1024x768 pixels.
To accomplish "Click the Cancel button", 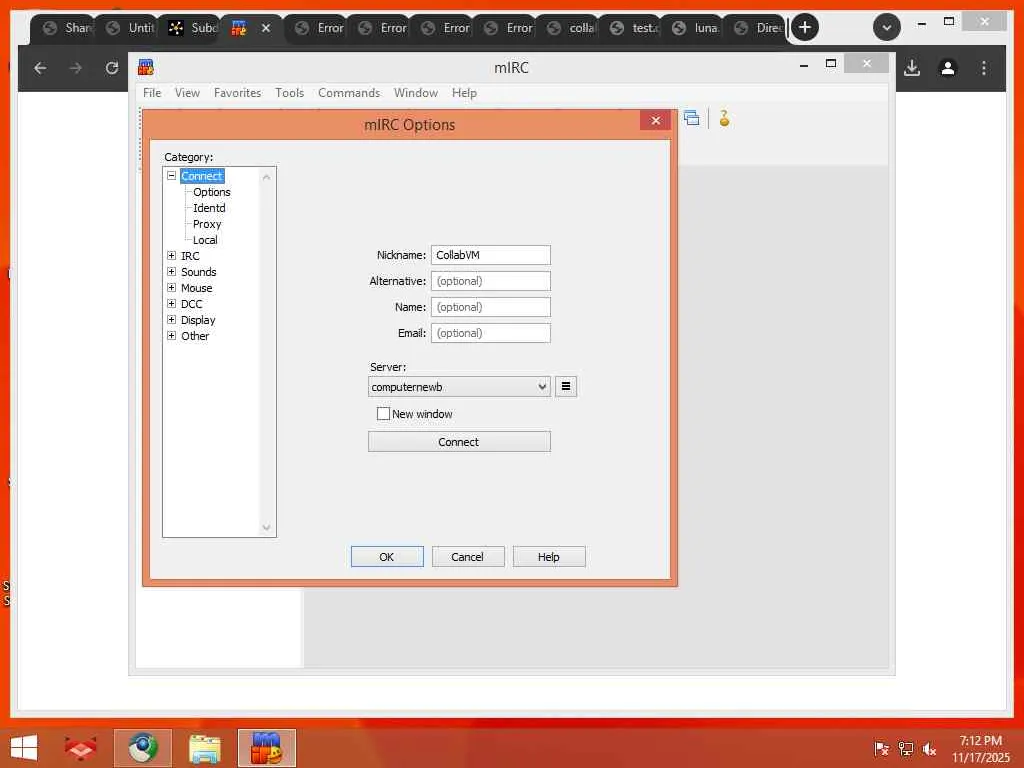I will [468, 556].
